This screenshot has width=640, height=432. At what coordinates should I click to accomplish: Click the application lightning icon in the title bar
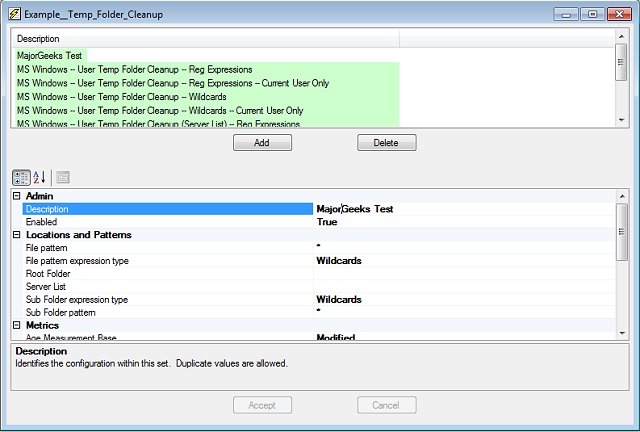[x=14, y=14]
